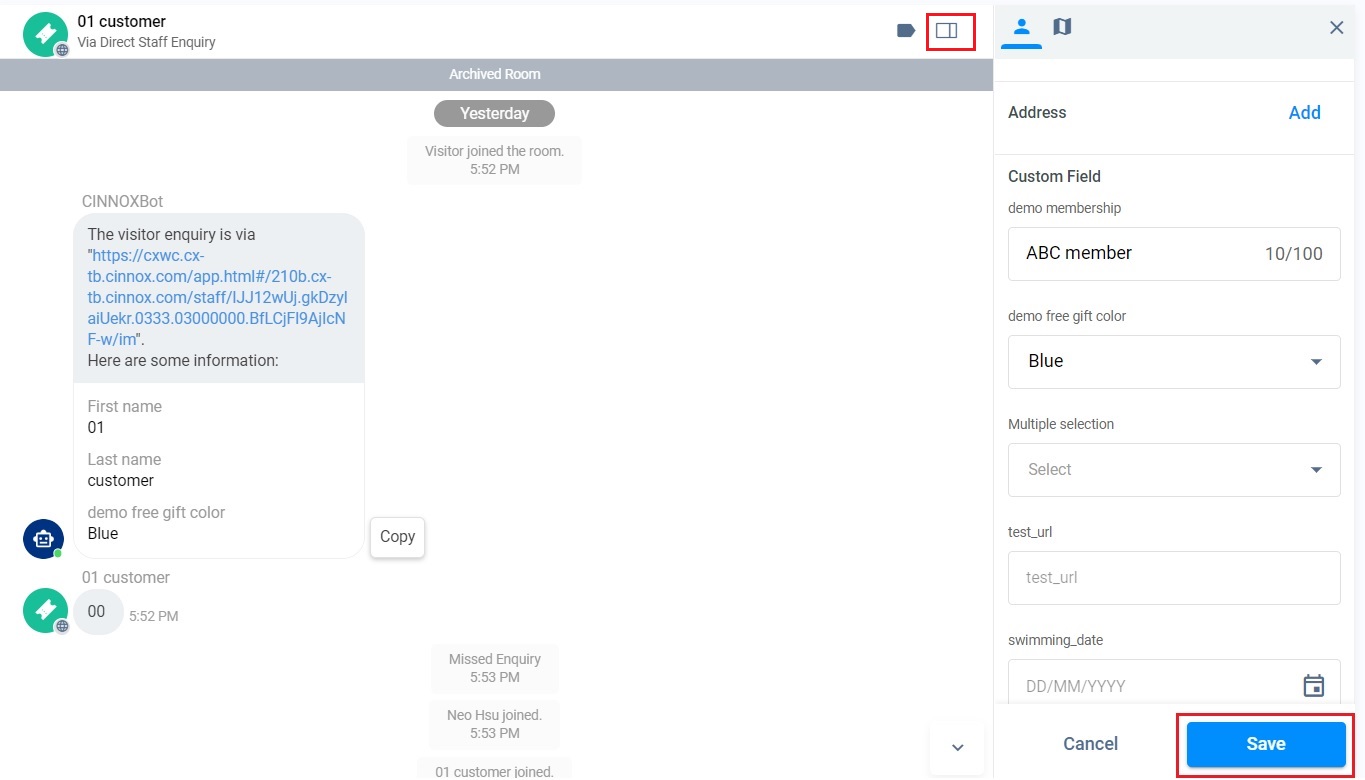Save the contact changes
This screenshot has height=780, width=1365.
coord(1266,744)
